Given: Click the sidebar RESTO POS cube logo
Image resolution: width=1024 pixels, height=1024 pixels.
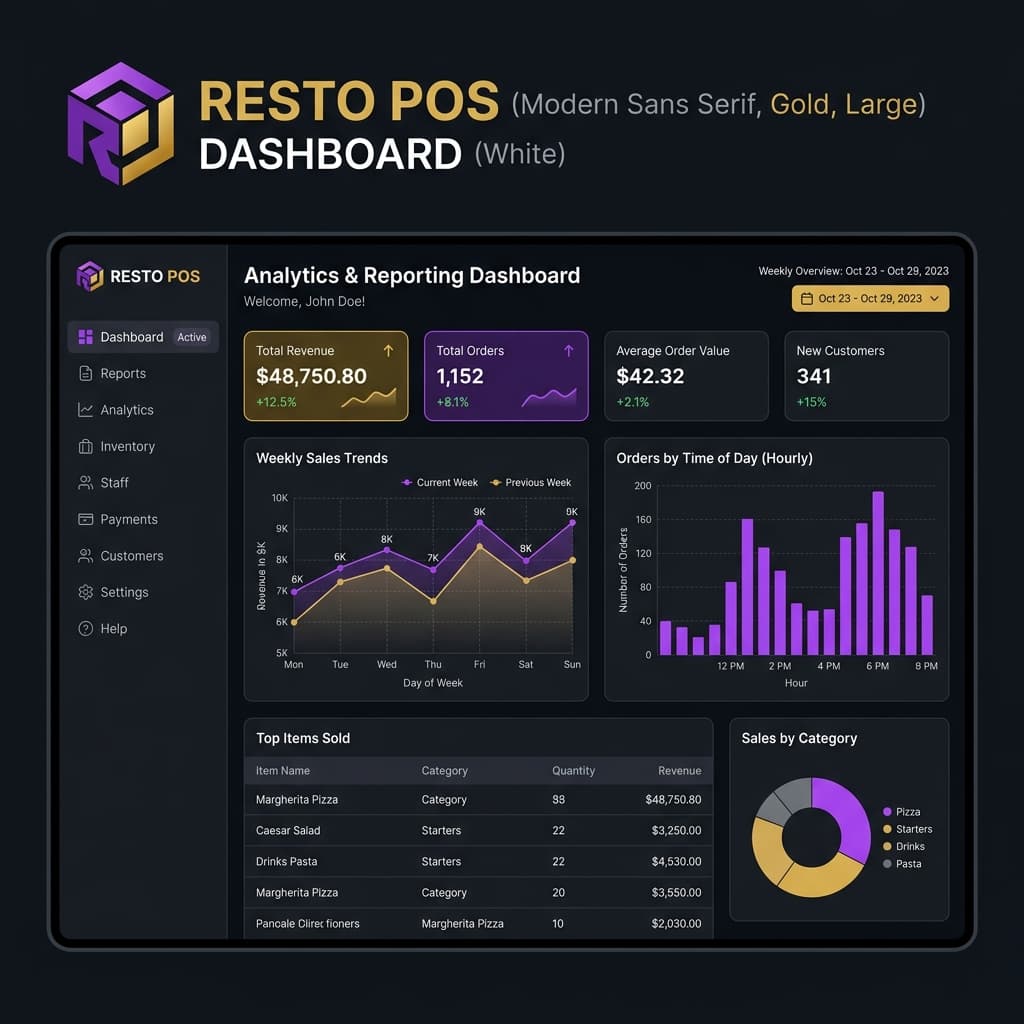Looking at the screenshot, I should pyautogui.click(x=90, y=276).
